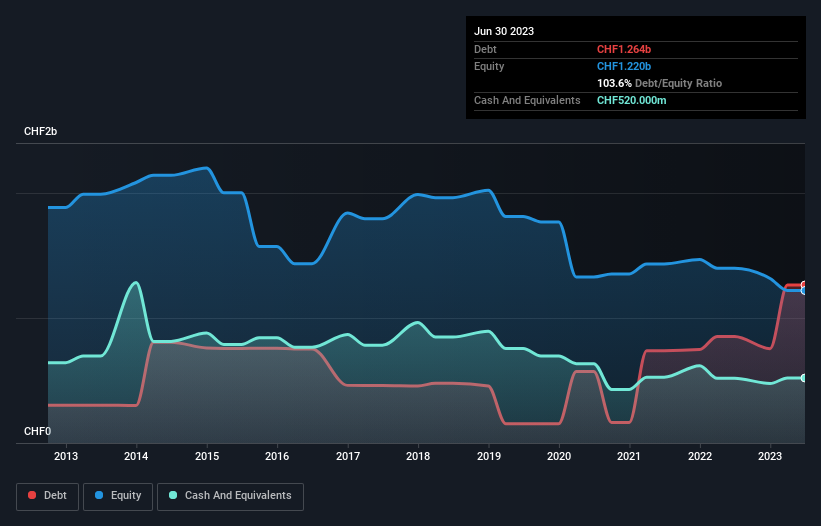
Task: Click the 2021 x-axis label
Action: [x=629, y=456]
